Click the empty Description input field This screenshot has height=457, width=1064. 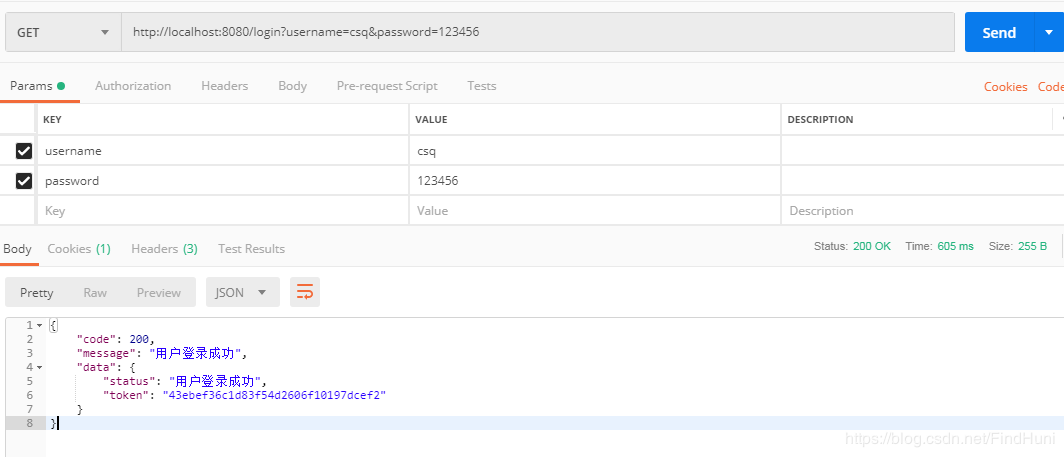[923, 211]
